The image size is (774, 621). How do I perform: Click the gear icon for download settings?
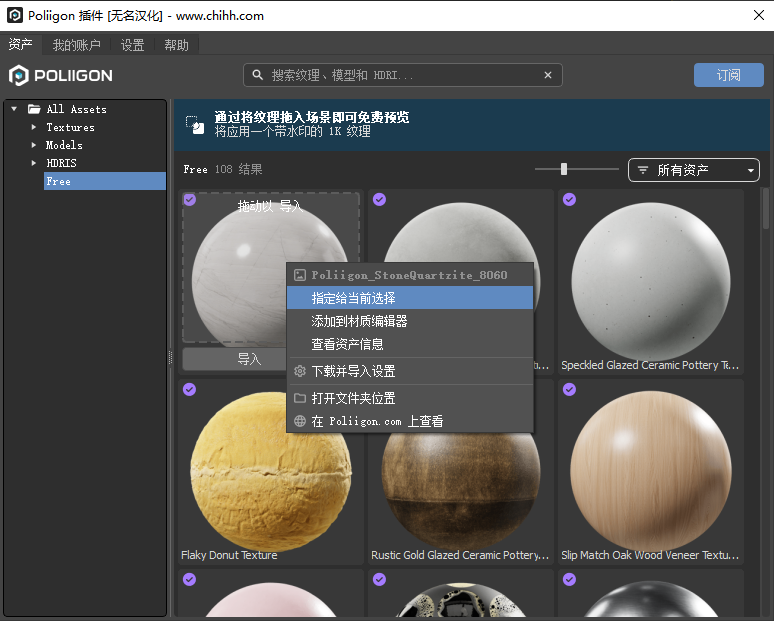tap(300, 371)
